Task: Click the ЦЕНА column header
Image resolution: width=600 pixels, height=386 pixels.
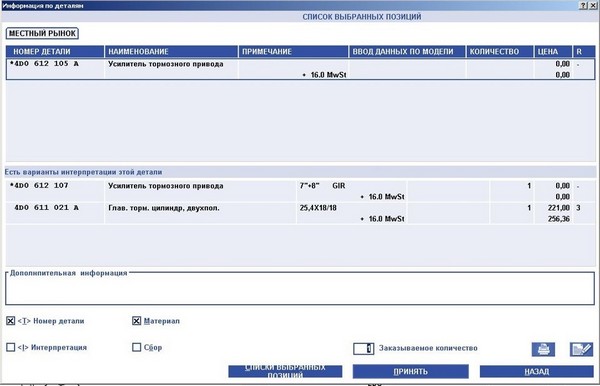Action: [553, 52]
